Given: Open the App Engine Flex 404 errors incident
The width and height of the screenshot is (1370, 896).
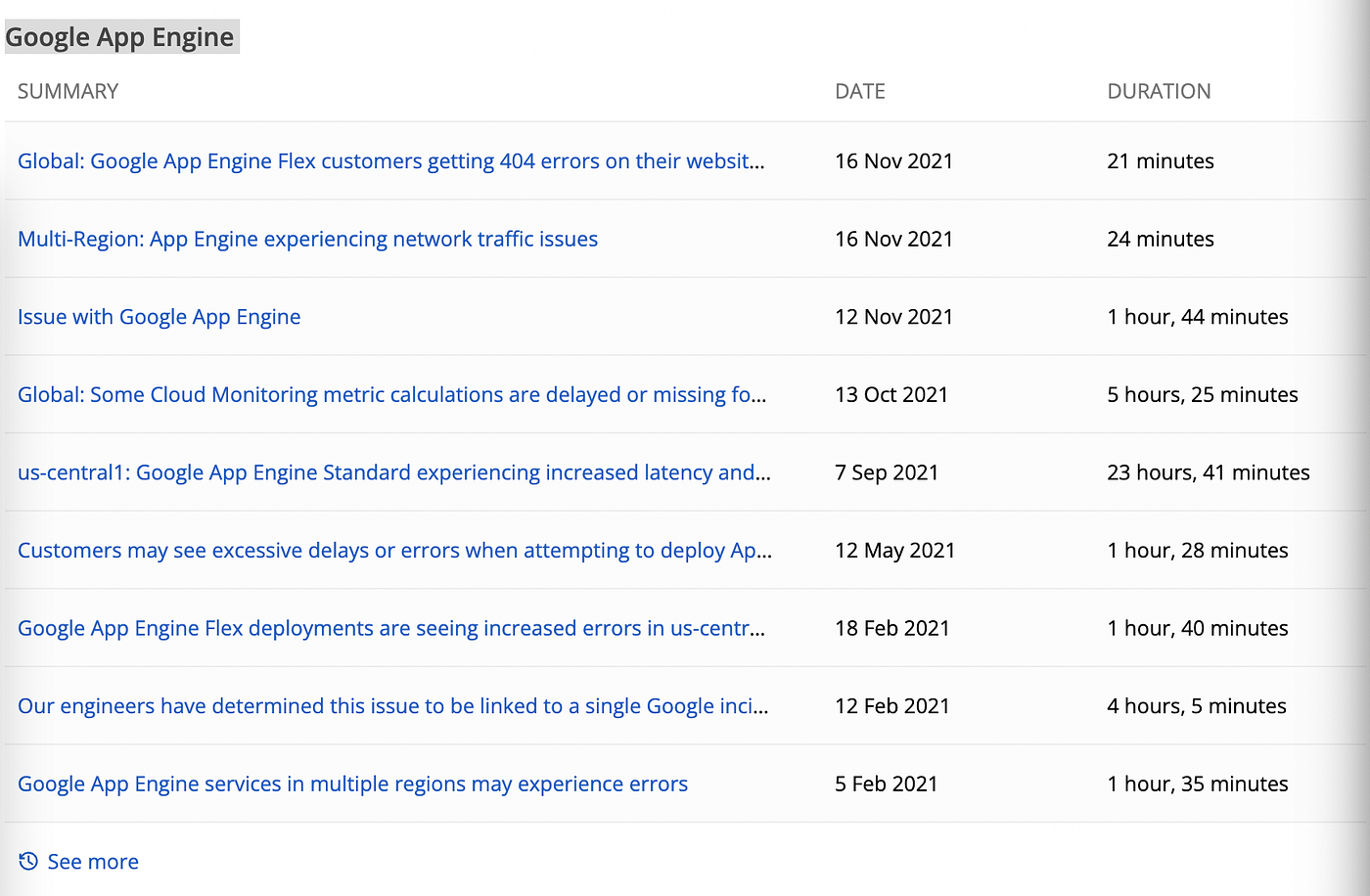Looking at the screenshot, I should 390,161.
